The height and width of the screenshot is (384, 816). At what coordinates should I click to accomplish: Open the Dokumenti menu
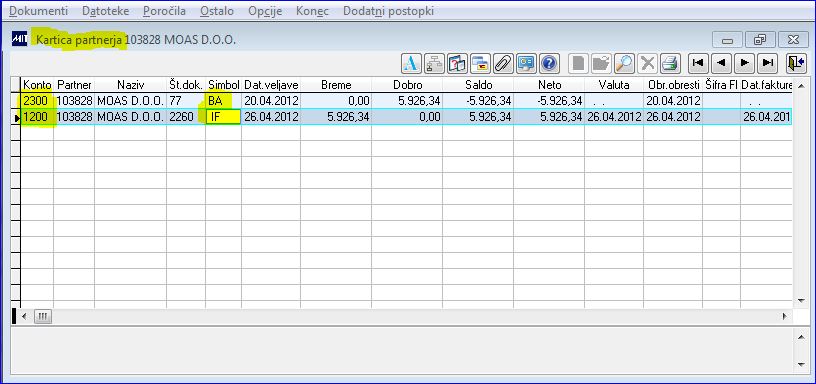39,11
